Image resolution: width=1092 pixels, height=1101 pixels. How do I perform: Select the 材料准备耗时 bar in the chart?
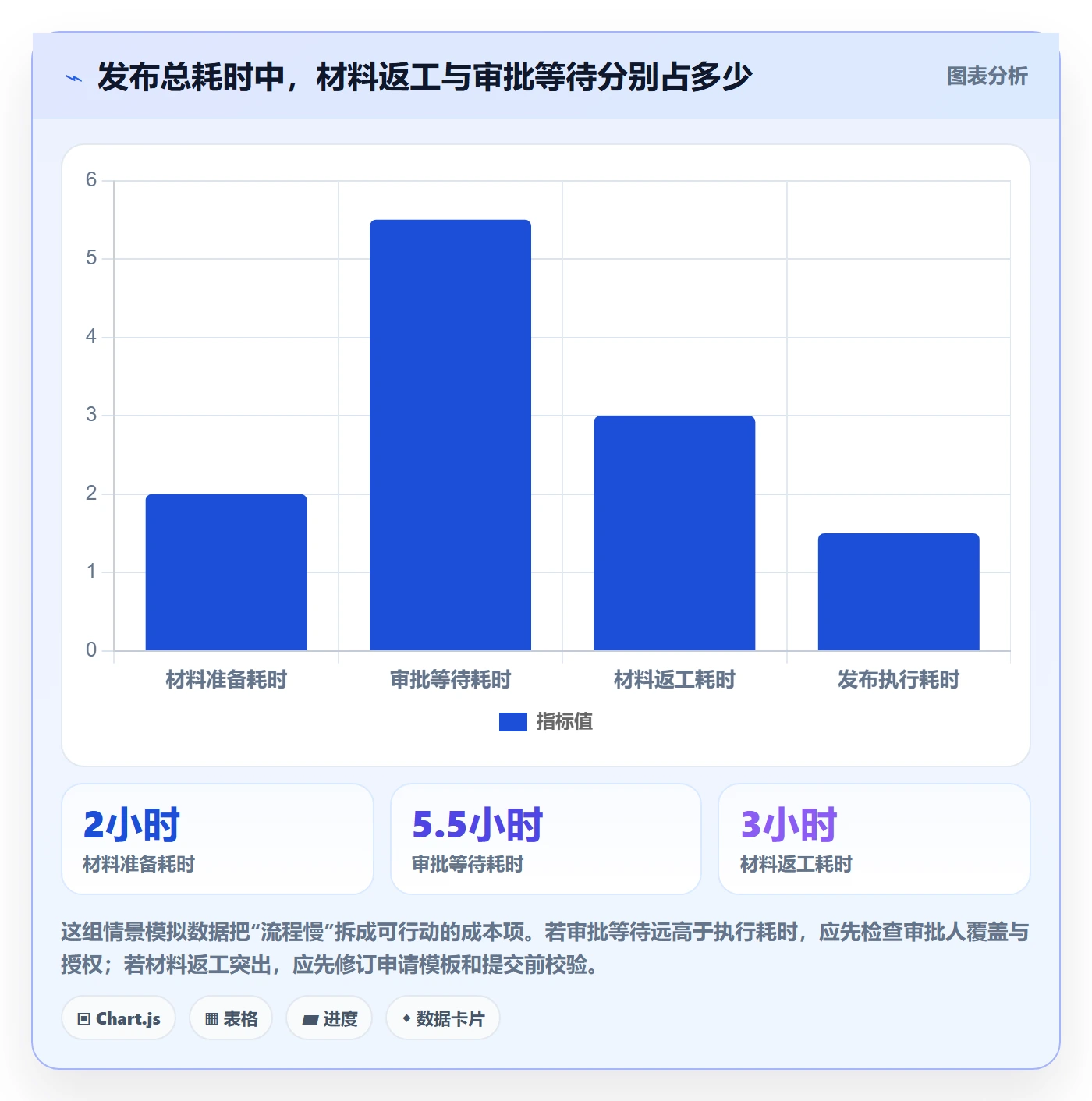coord(226,572)
